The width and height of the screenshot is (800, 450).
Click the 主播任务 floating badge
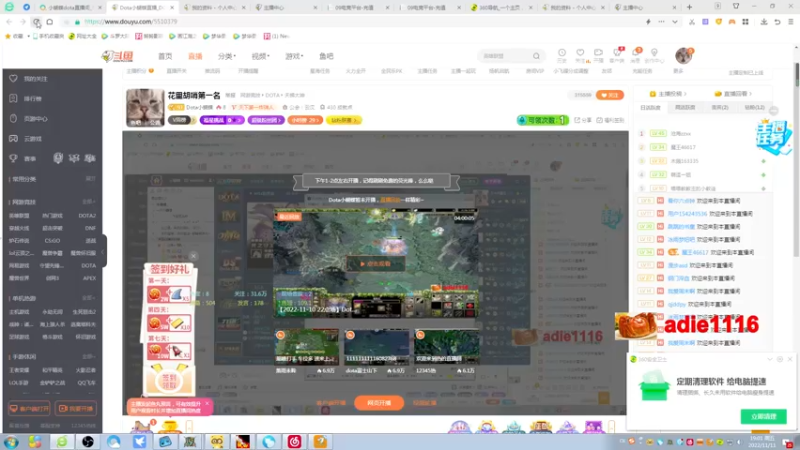772,136
